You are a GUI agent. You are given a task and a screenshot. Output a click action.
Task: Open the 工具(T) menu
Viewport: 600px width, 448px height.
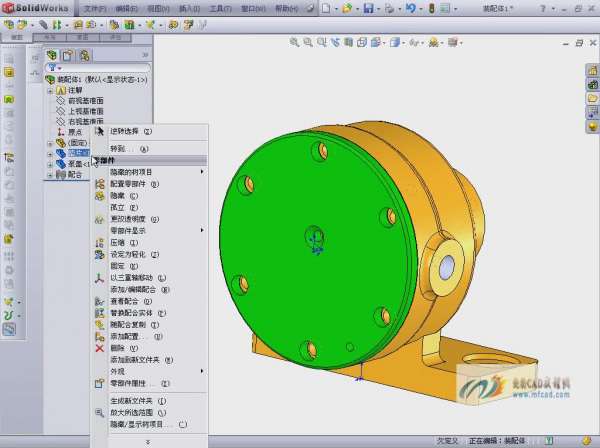point(220,8)
